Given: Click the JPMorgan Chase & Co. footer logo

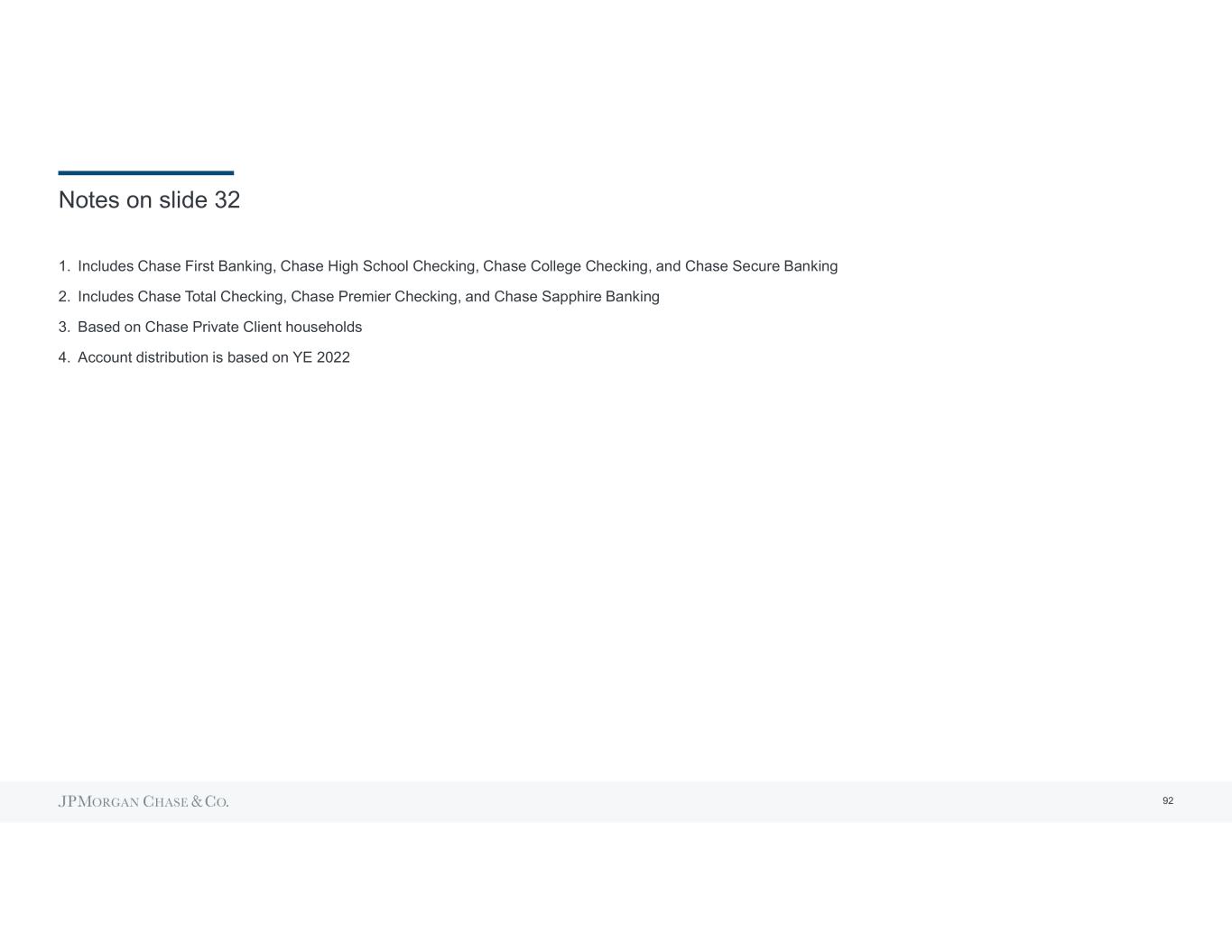Looking at the screenshot, I should point(144,801).
